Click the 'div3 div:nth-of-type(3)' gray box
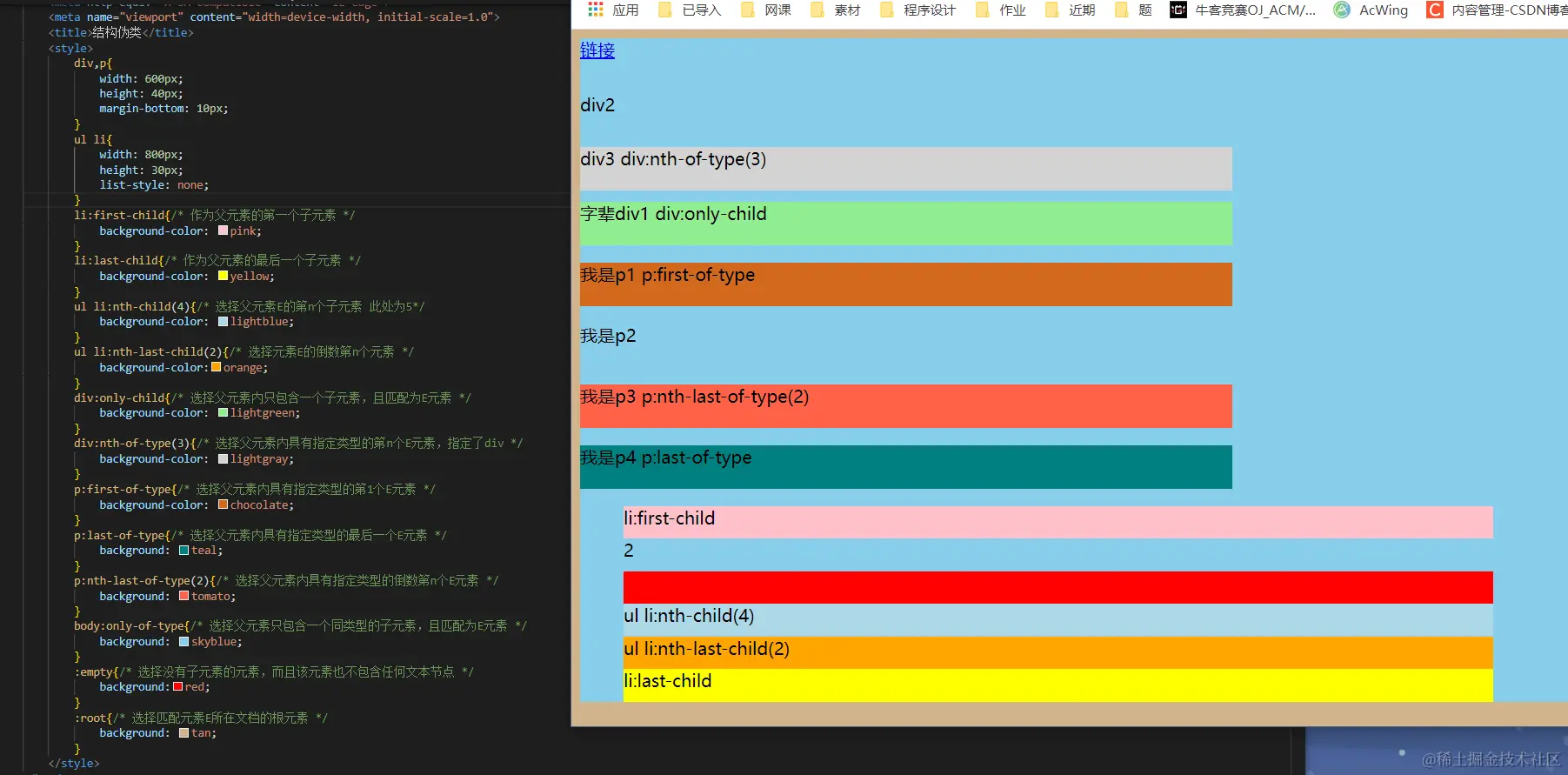Screen dimensions: 1568x775 point(906,169)
